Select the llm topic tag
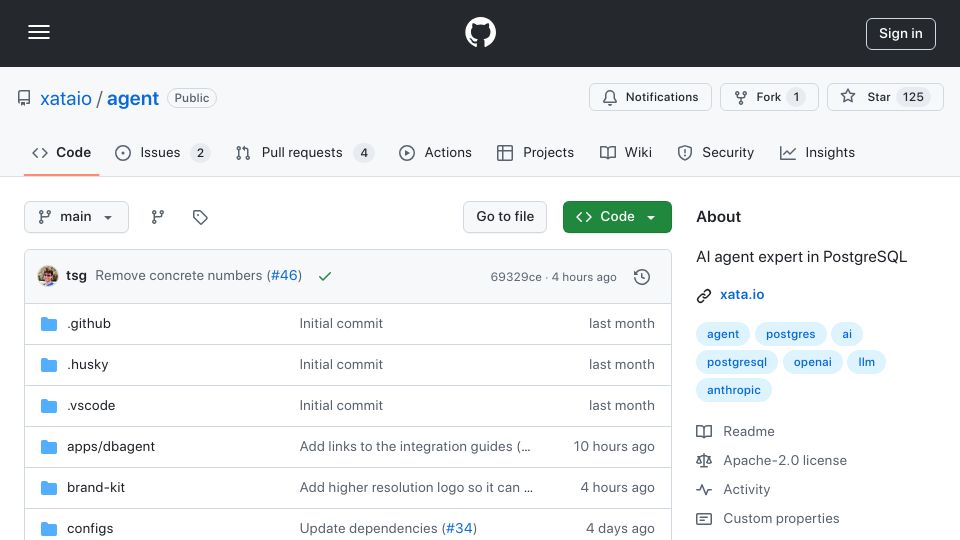This screenshot has width=960, height=540. click(x=866, y=362)
